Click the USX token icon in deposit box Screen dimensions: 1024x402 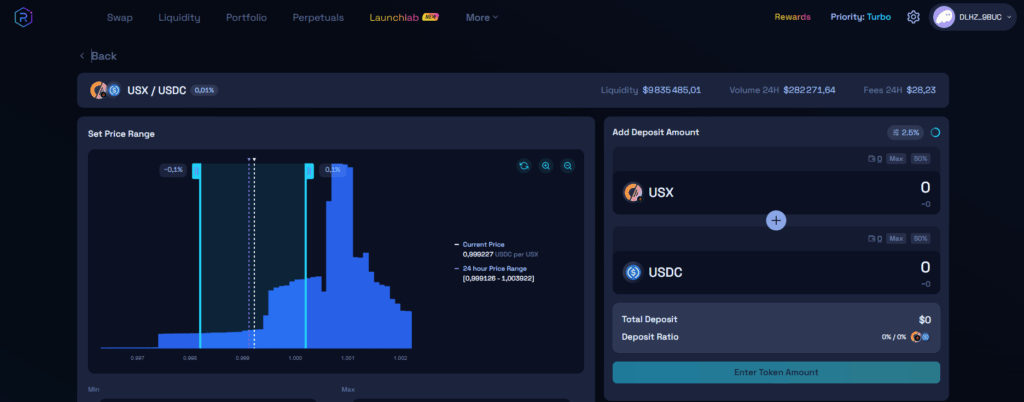632,192
